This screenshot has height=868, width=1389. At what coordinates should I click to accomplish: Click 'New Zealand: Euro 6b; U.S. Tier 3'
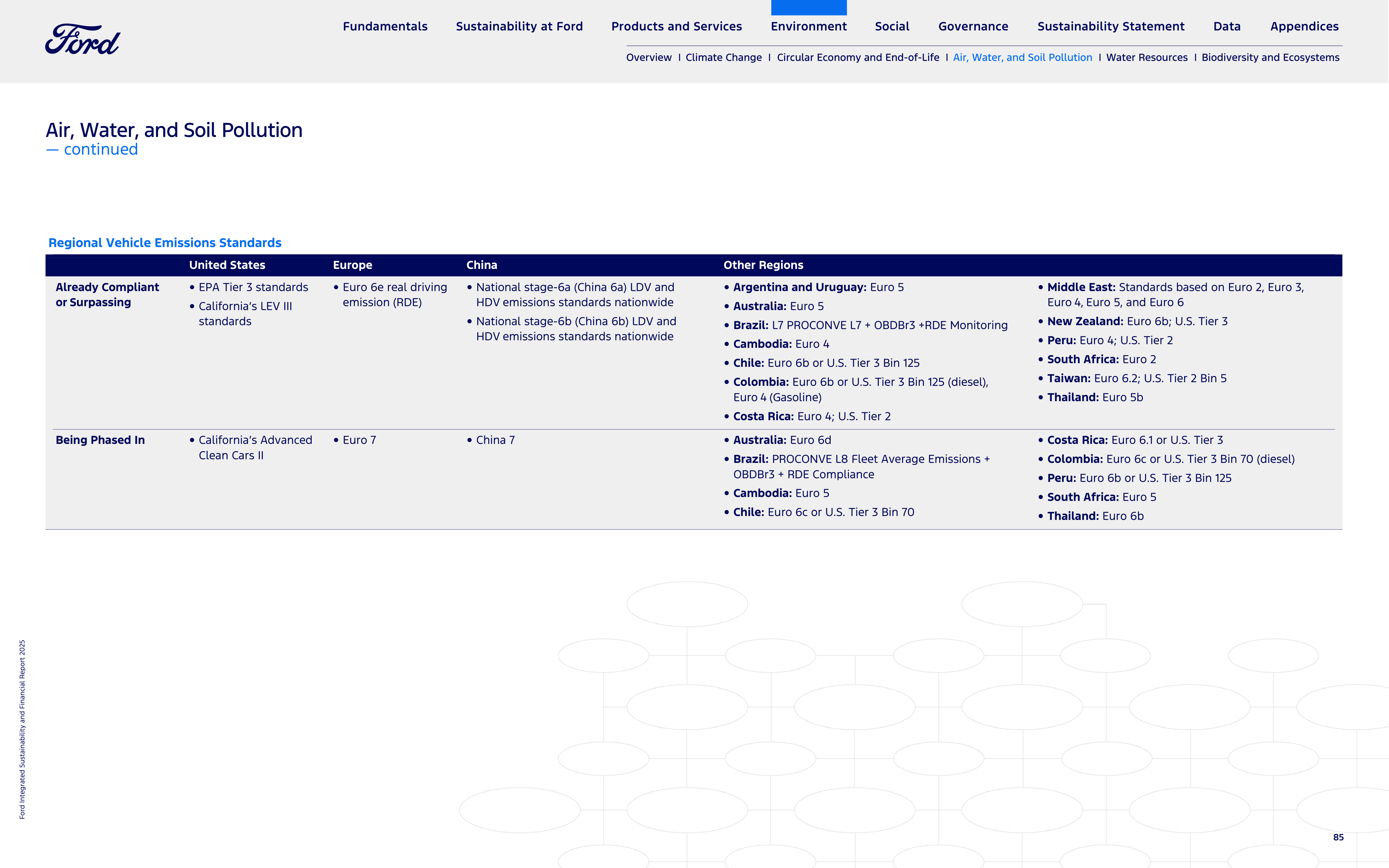1137,322
